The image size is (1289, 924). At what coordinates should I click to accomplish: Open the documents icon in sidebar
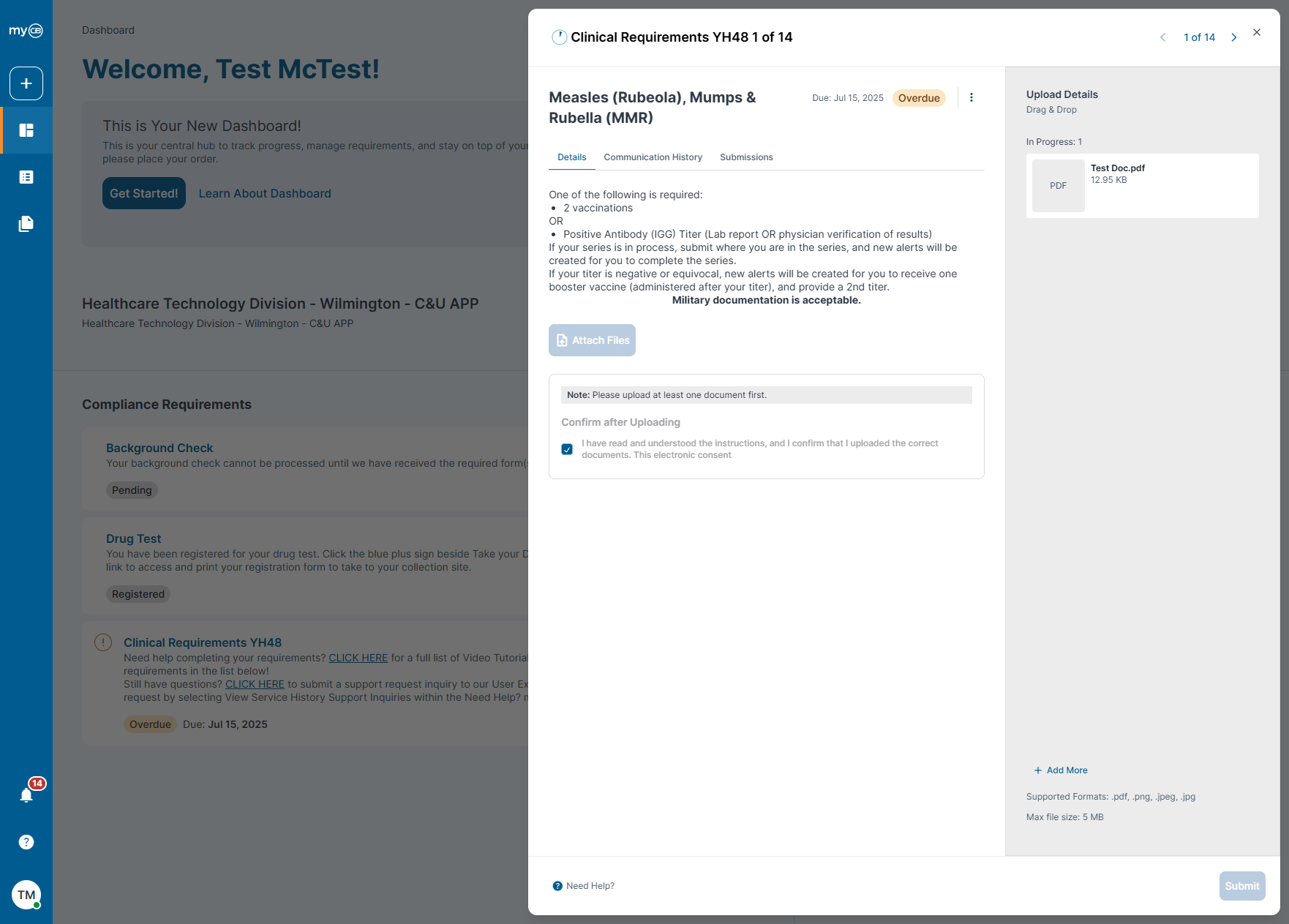tap(26, 224)
